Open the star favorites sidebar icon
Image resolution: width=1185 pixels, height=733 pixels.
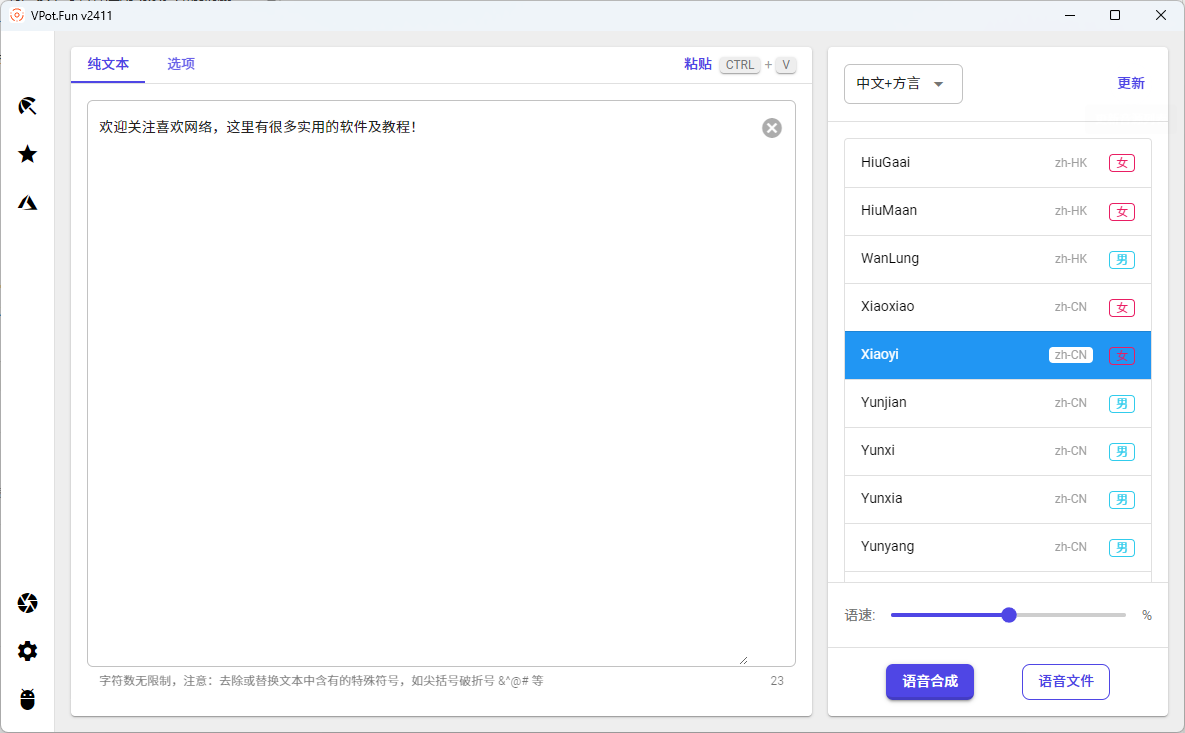27,154
